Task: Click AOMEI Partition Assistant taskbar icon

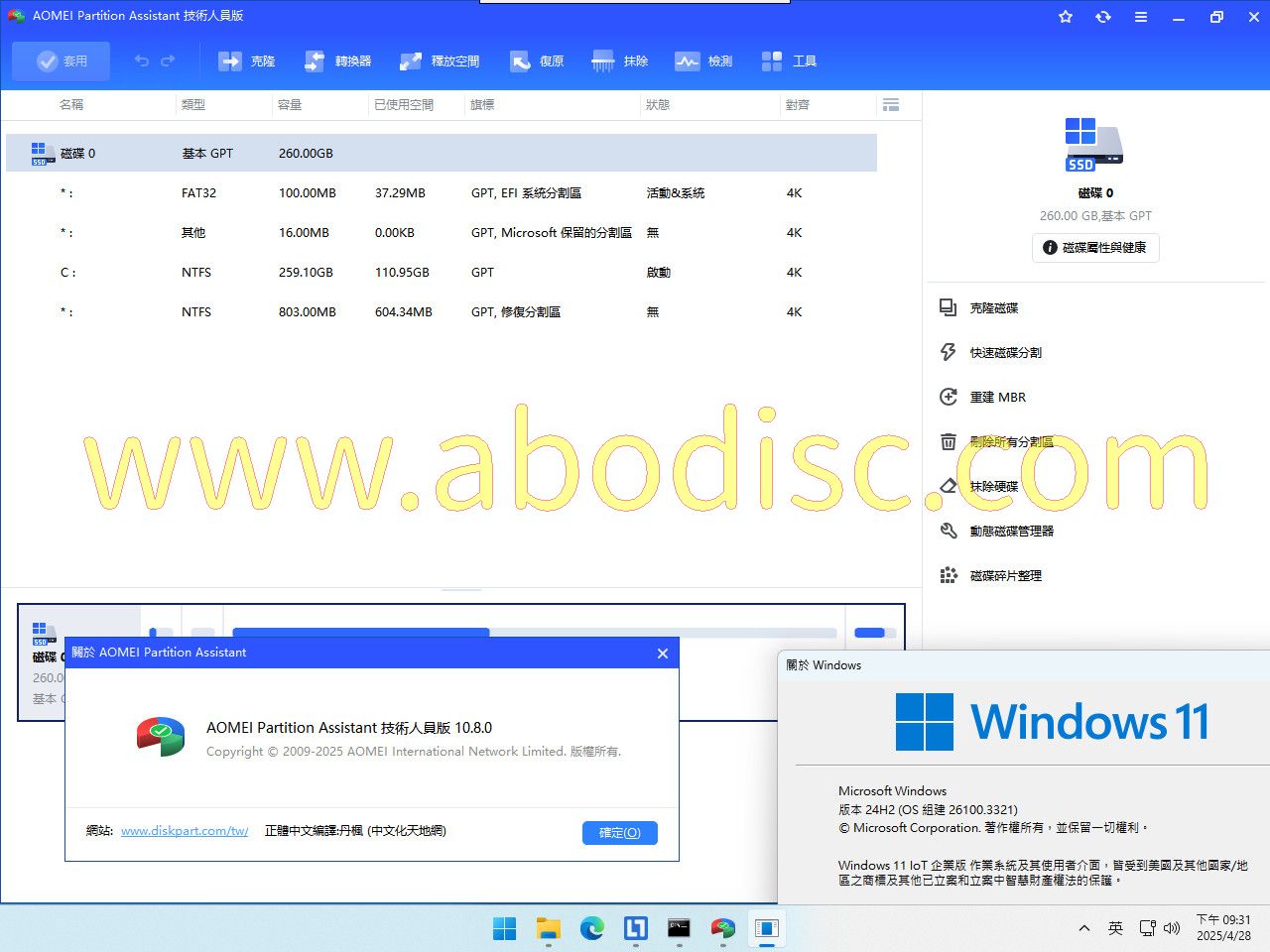Action: point(722,929)
